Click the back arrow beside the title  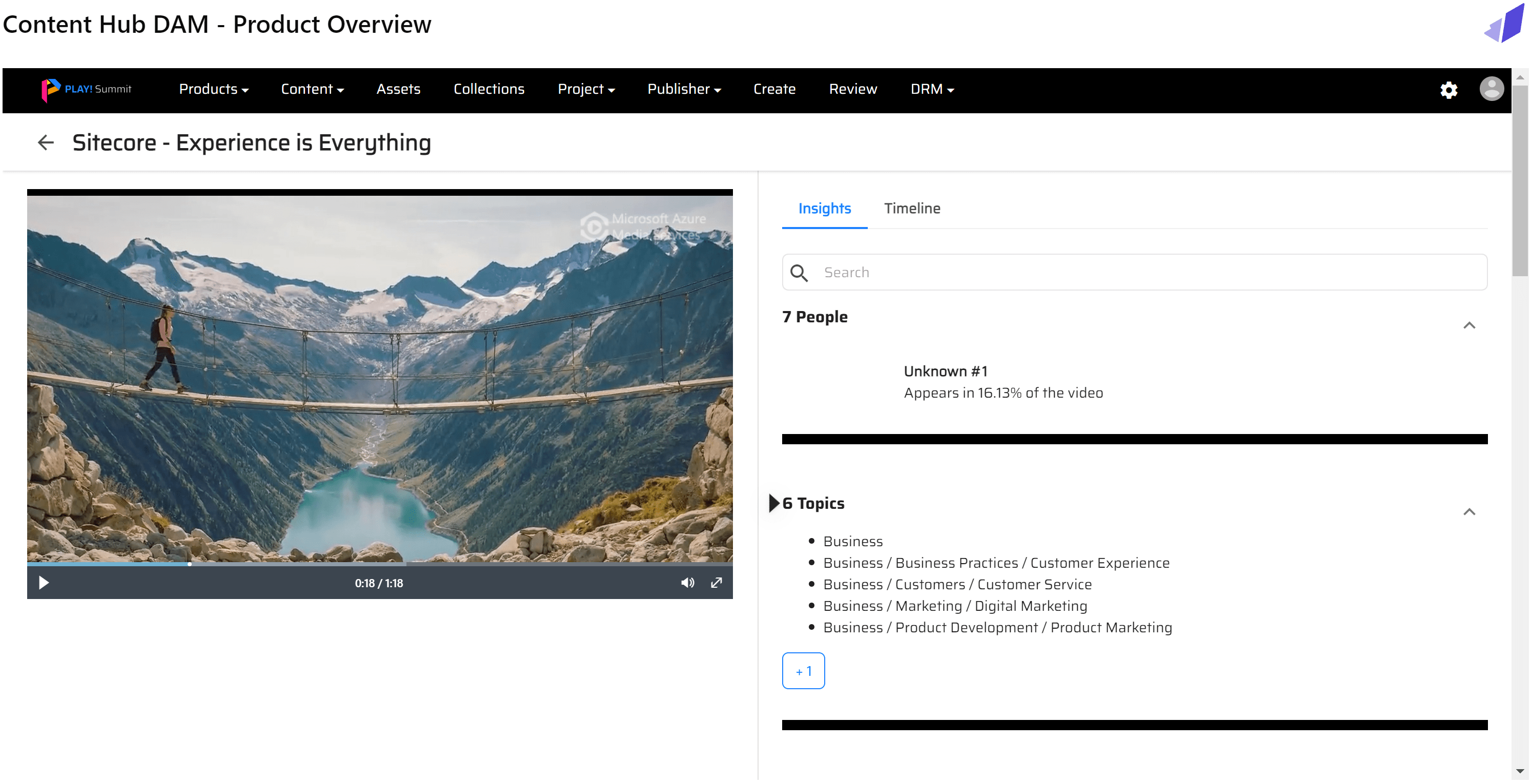tap(46, 142)
